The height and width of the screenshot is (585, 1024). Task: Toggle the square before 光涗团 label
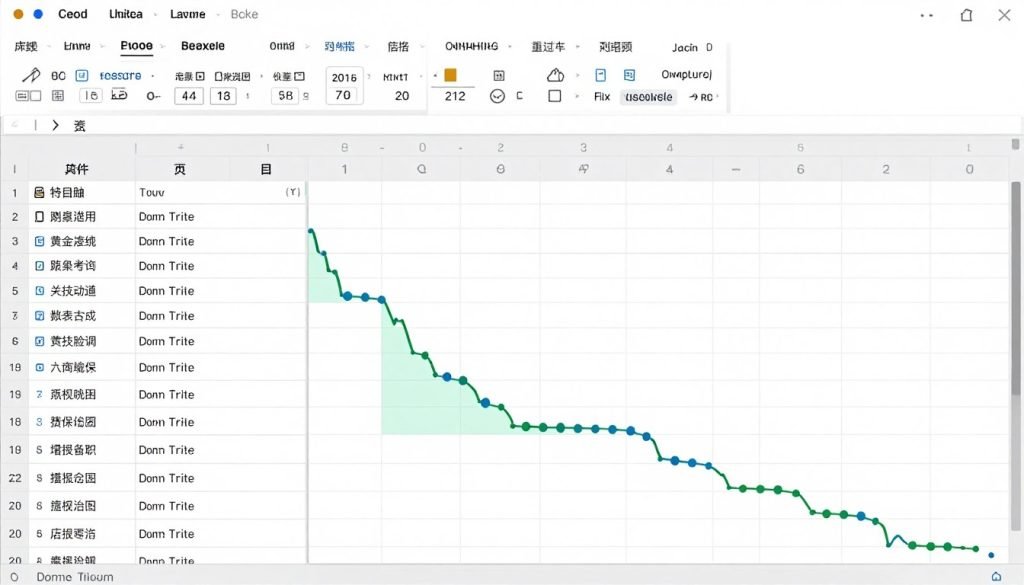tap(218, 76)
